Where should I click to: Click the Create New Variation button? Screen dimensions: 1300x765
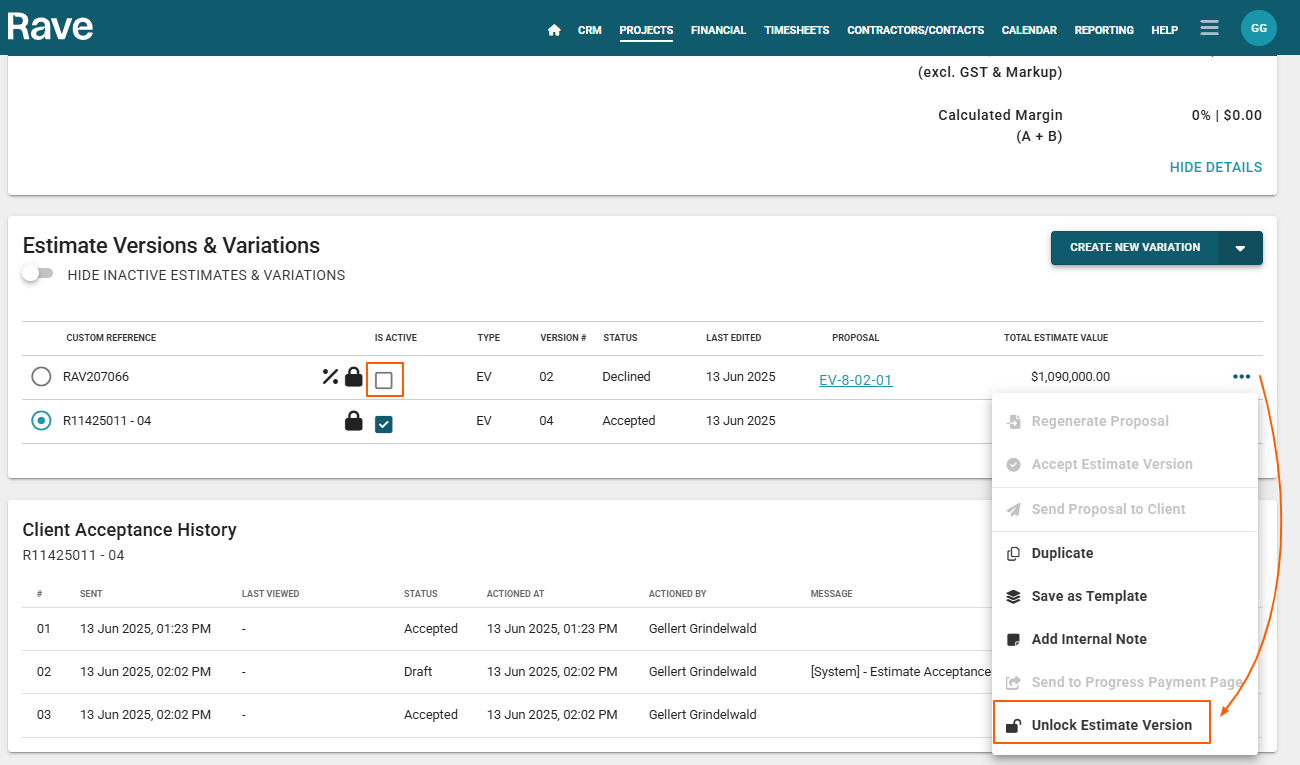point(1134,248)
